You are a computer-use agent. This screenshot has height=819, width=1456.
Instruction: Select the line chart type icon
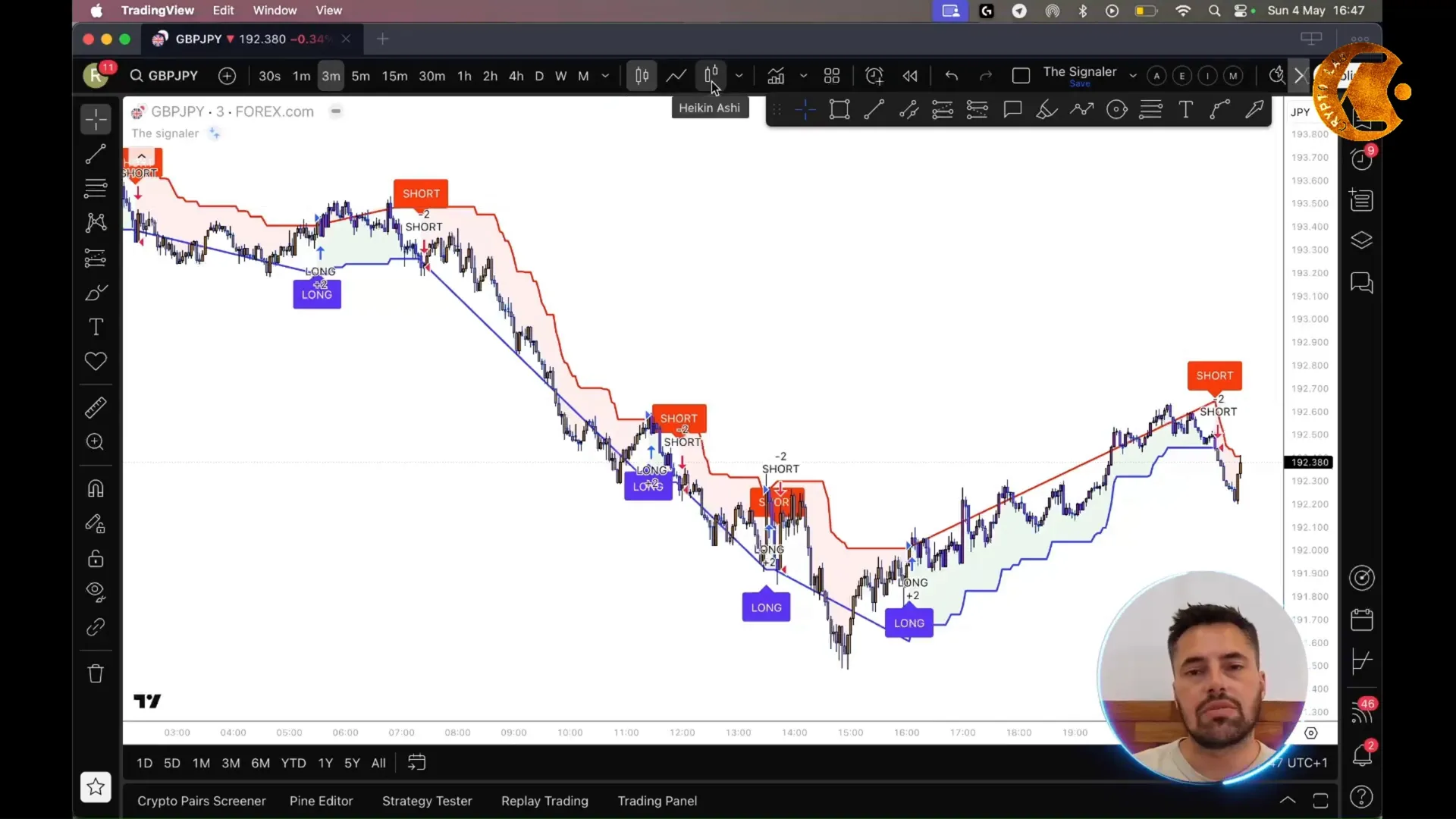coord(676,76)
